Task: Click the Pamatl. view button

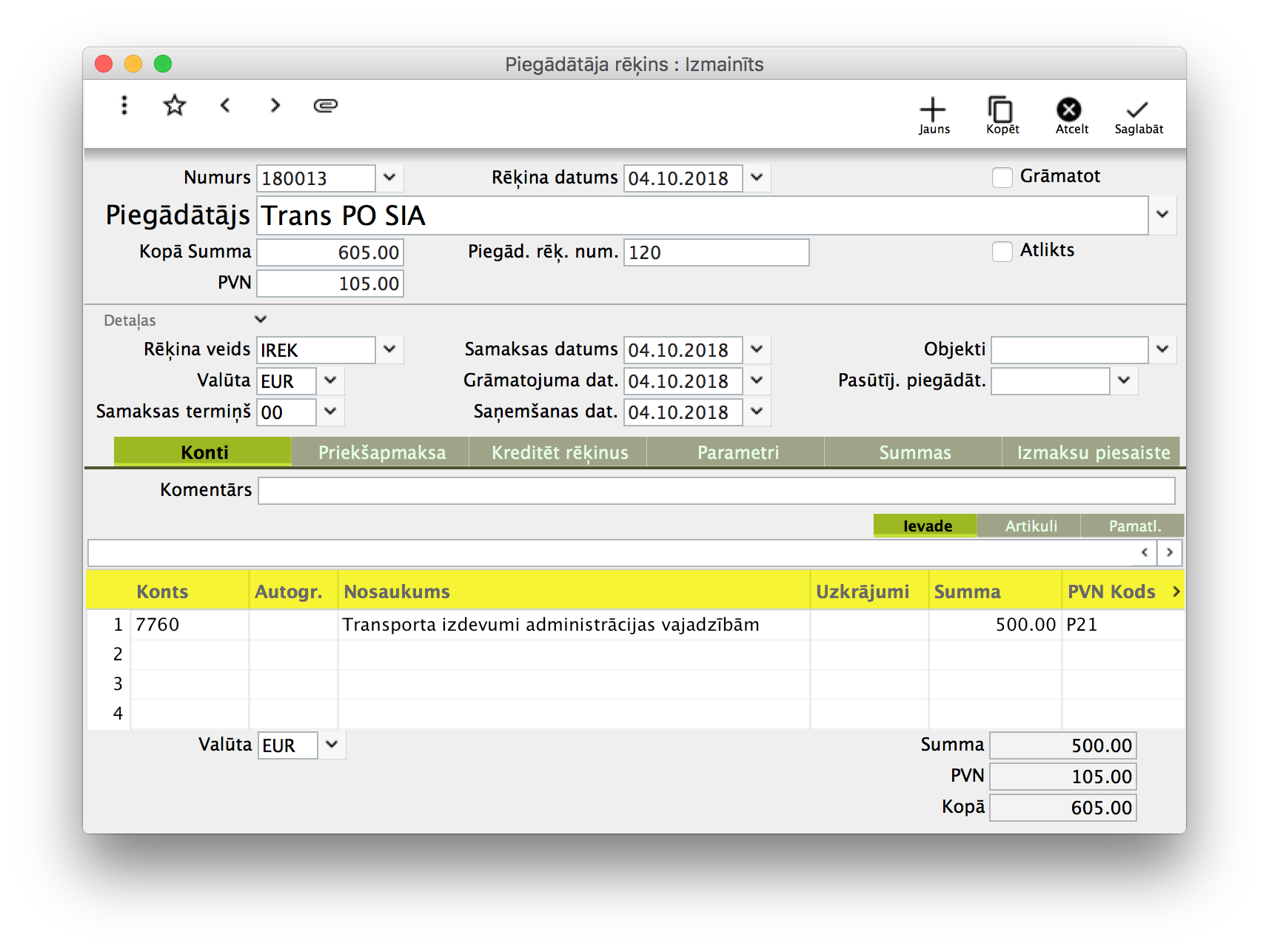Action: pyautogui.click(x=1133, y=526)
